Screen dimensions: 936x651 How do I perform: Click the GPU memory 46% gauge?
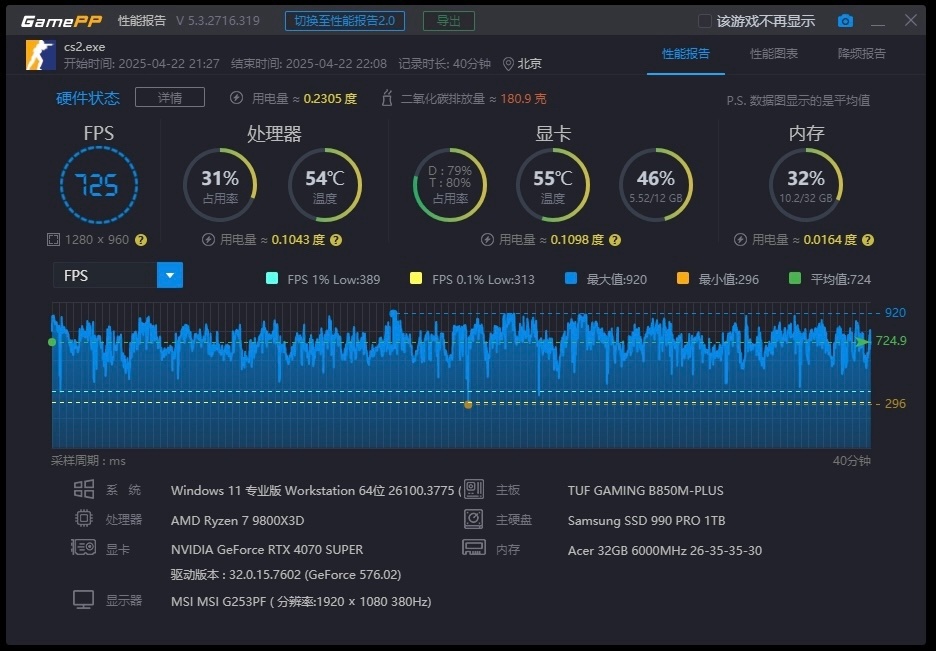click(656, 185)
